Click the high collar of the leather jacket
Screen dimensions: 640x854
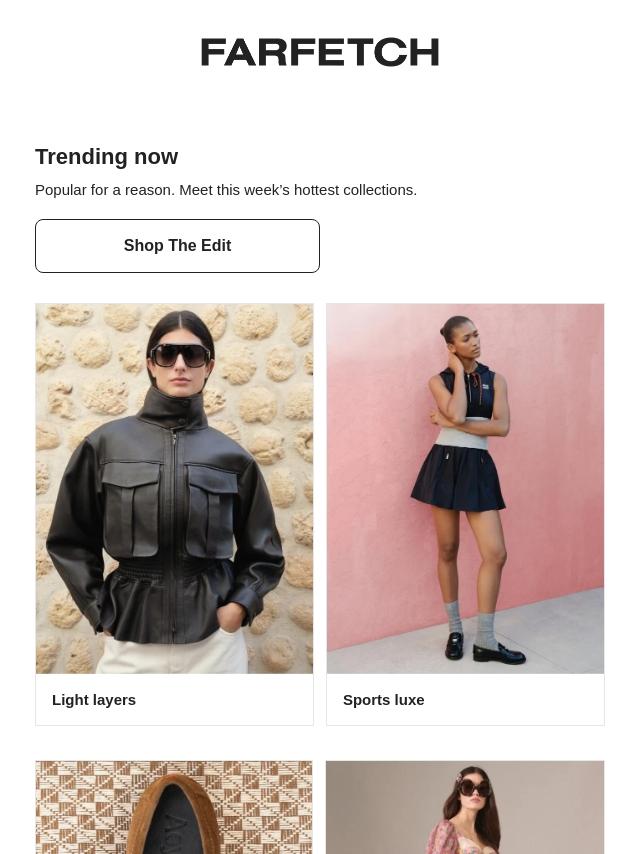pos(173,408)
